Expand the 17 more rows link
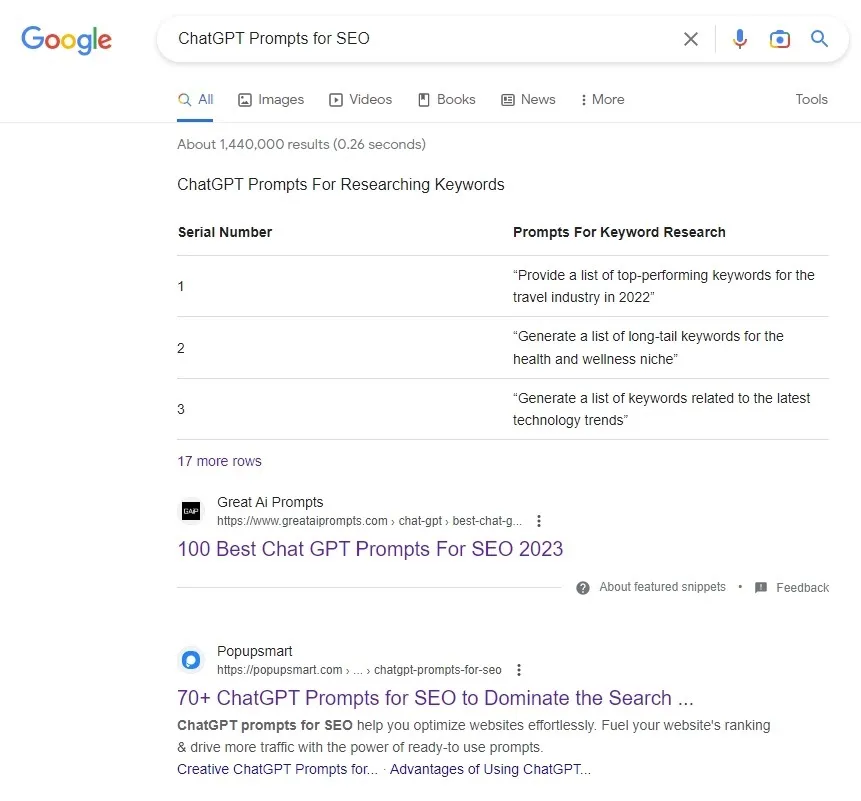This screenshot has width=861, height=801. [x=219, y=461]
